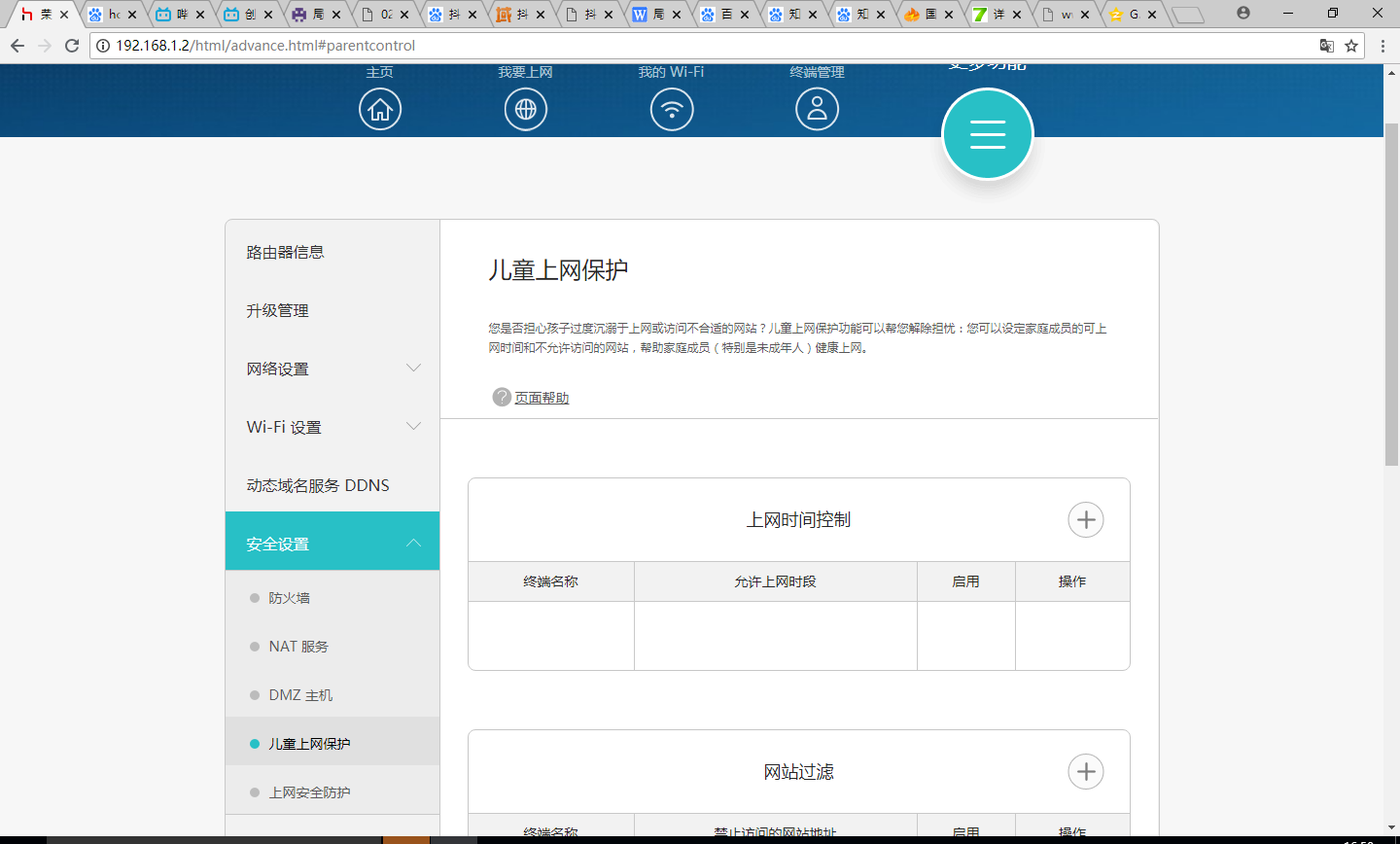This screenshot has height=844, width=1400.
Task: Add a new 网站过滤 rule via plus icon
Action: [x=1086, y=771]
